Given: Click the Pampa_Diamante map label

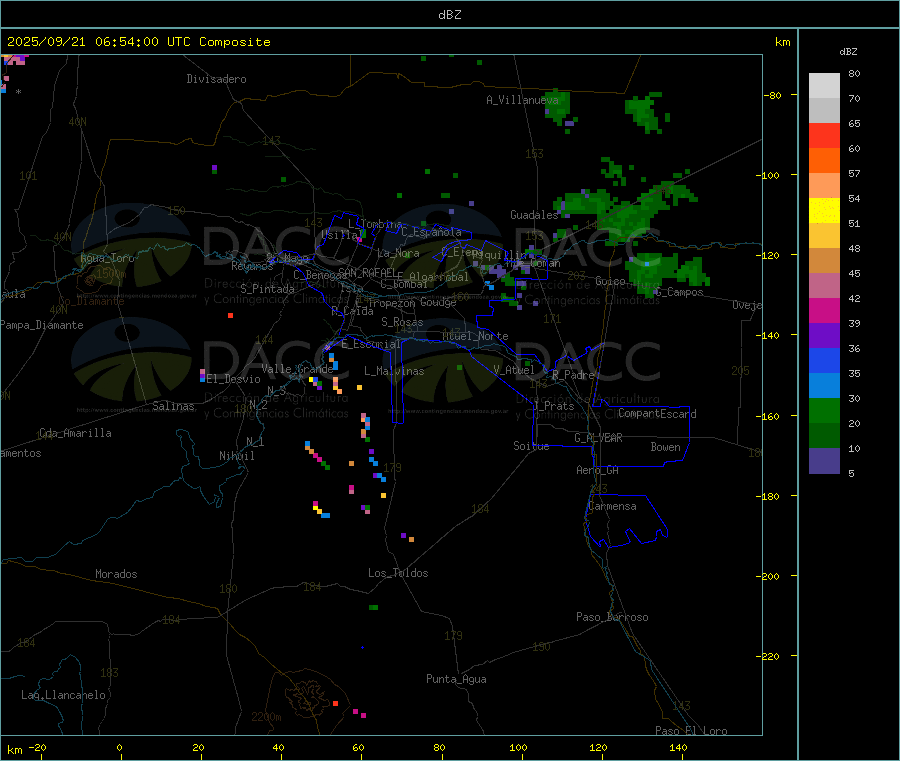Looking at the screenshot, I should 41,325.
